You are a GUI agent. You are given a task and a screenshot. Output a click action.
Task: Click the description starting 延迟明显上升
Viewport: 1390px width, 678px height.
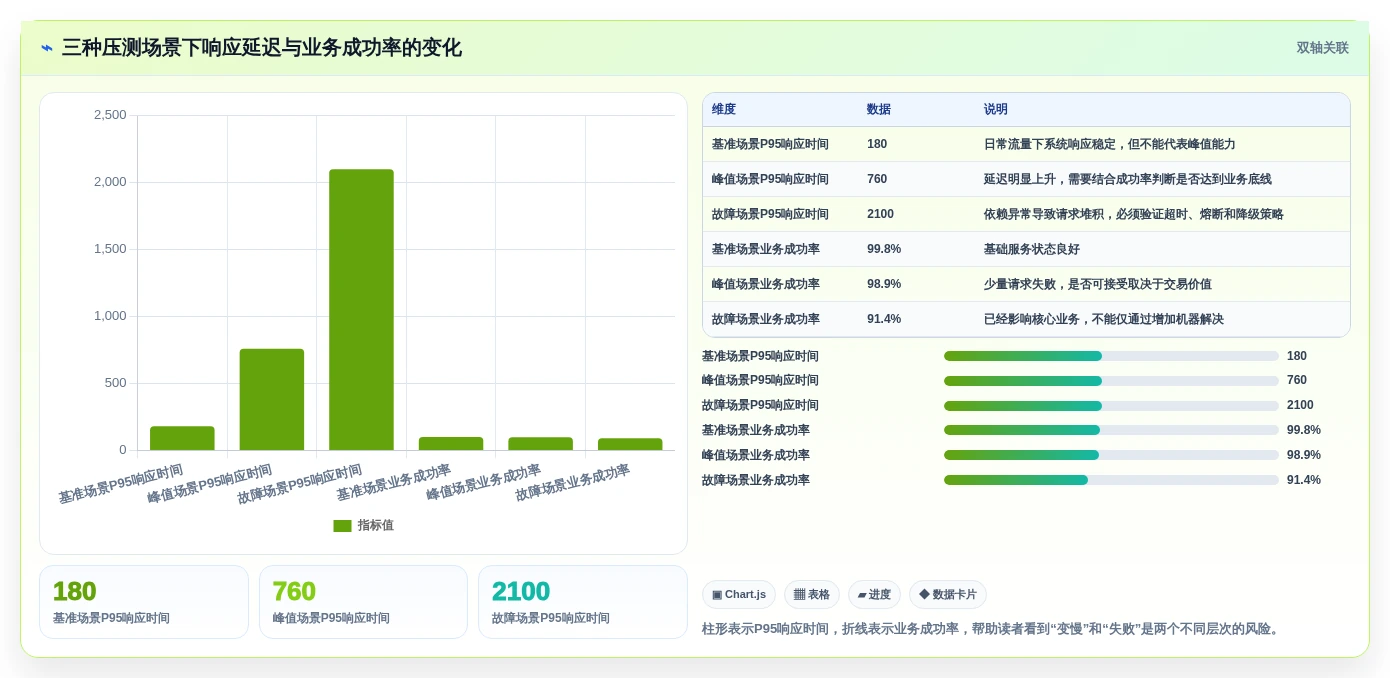[1128, 179]
